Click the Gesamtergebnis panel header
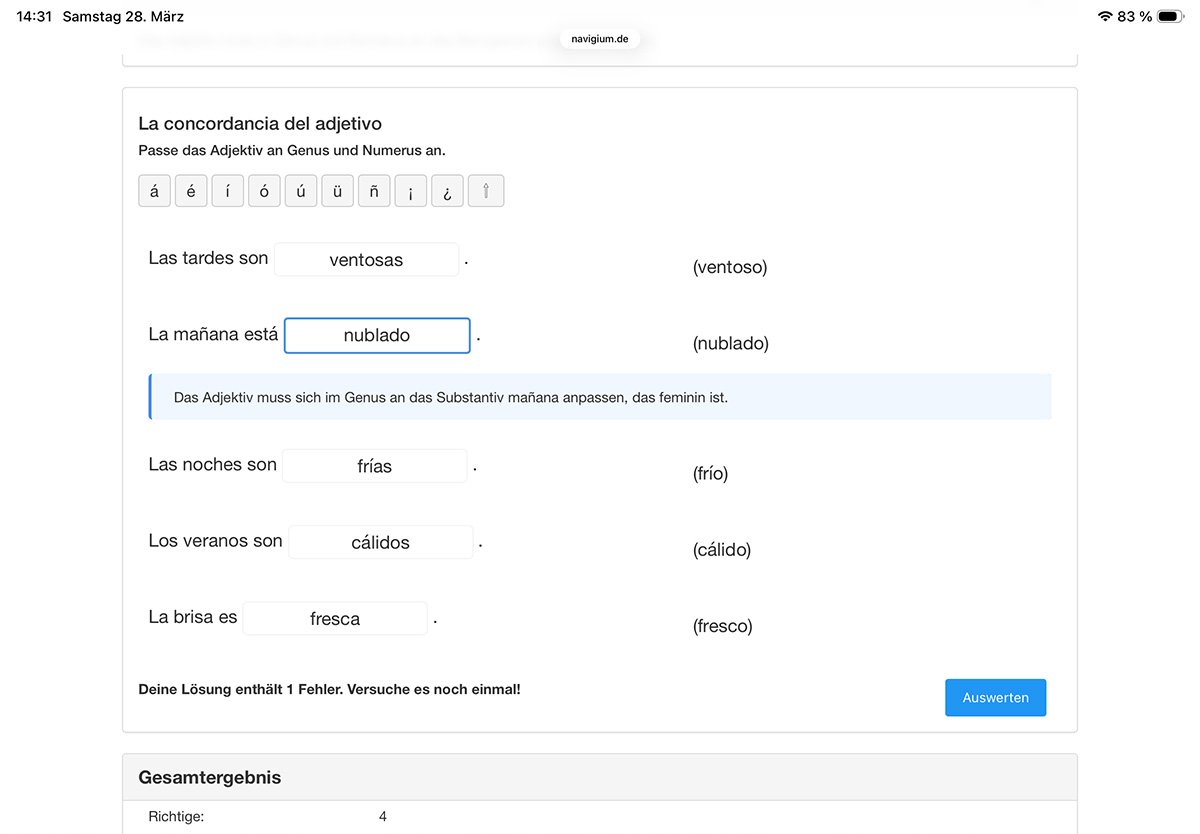 click(600, 777)
